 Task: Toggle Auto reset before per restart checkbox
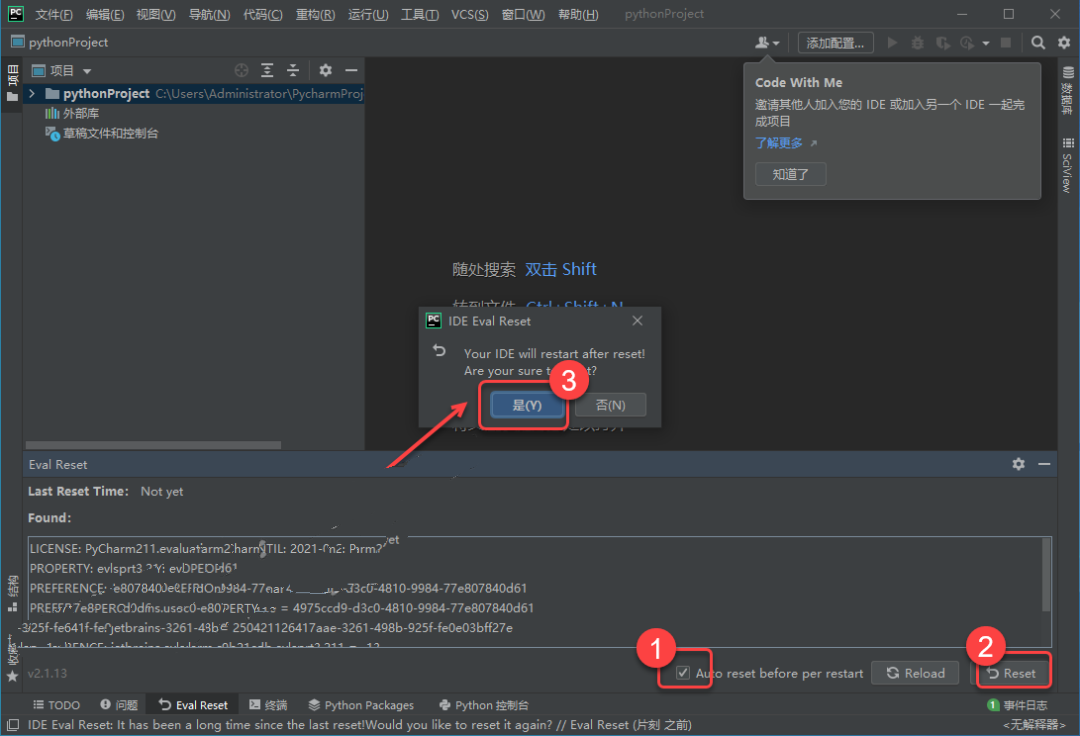[683, 673]
